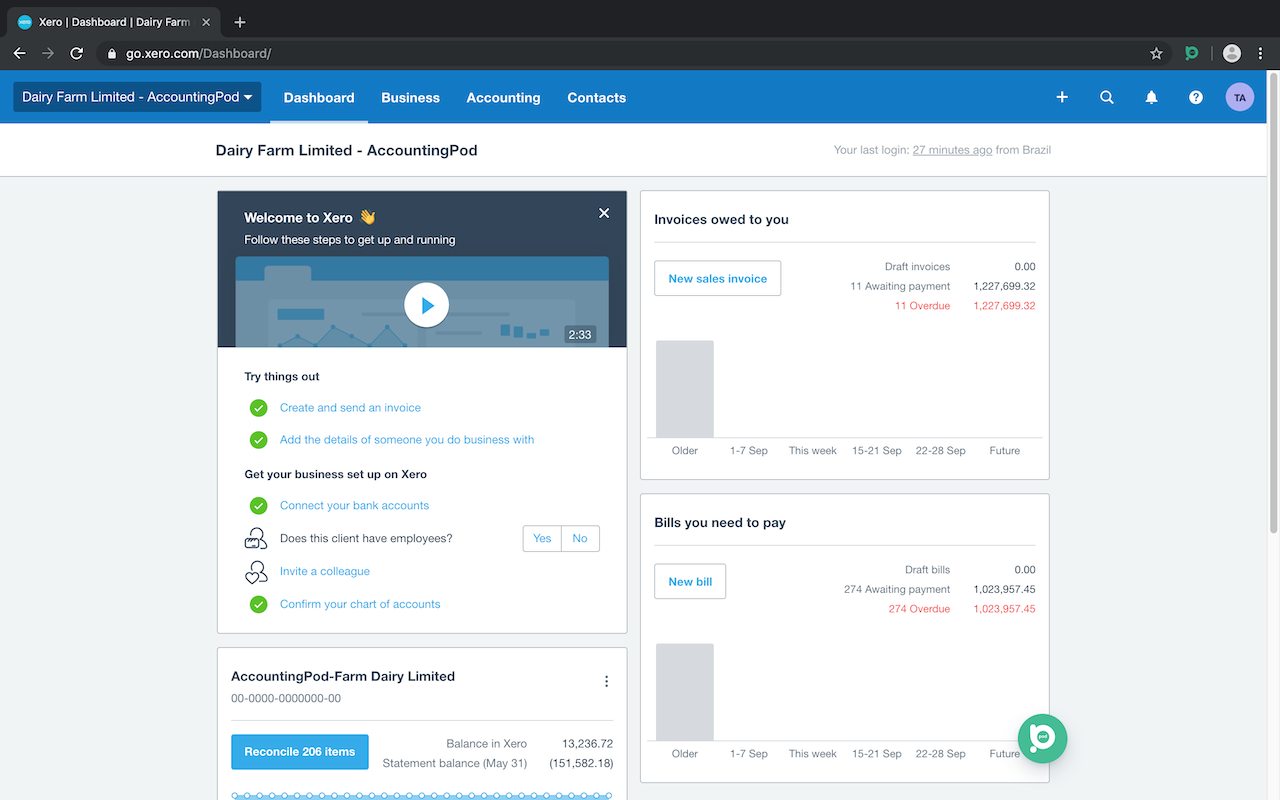Viewport: 1280px width, 800px height.
Task: Open the bank account three-dot menu
Action: [x=606, y=681]
